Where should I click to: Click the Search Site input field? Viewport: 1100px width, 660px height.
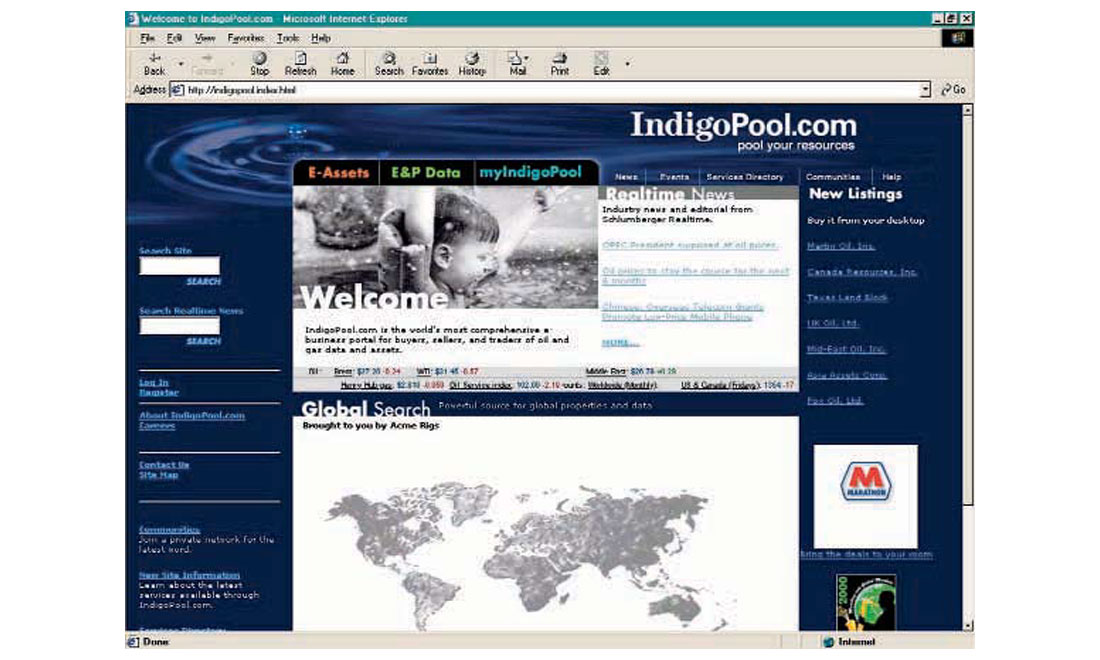point(180,266)
